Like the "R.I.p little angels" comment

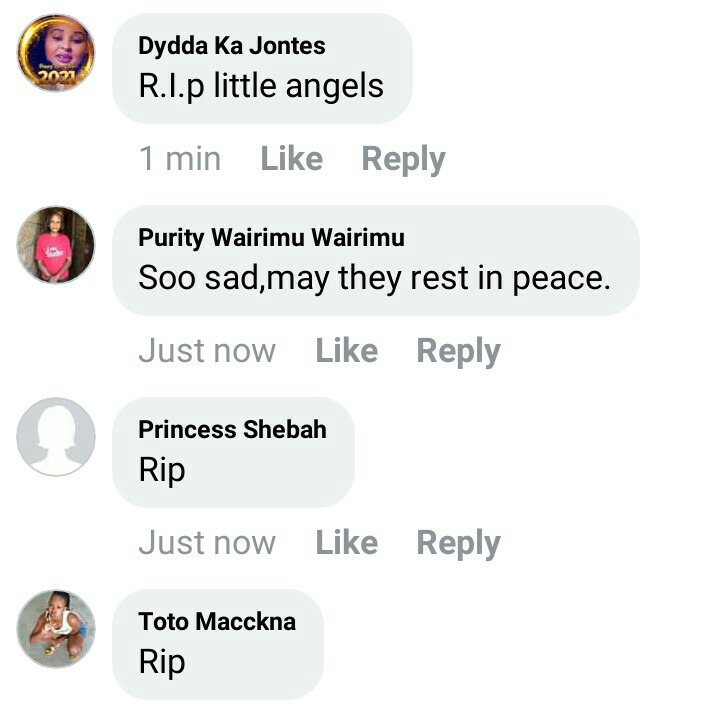[x=292, y=159]
